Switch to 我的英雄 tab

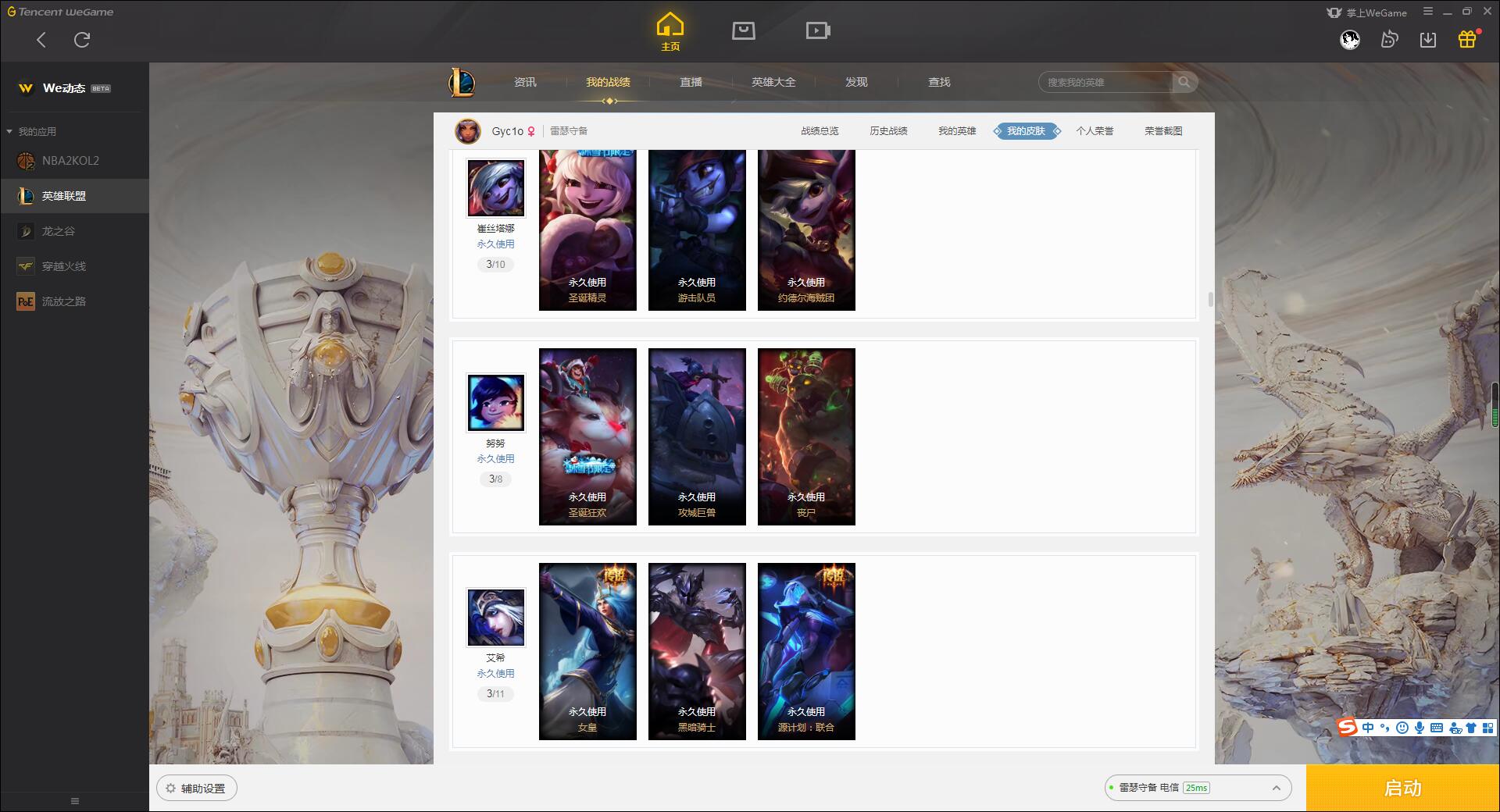click(x=957, y=131)
